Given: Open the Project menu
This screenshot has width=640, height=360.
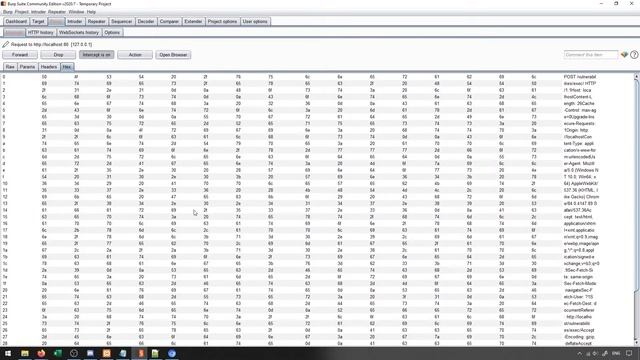Looking at the screenshot, I should pyautogui.click(x=22, y=12).
